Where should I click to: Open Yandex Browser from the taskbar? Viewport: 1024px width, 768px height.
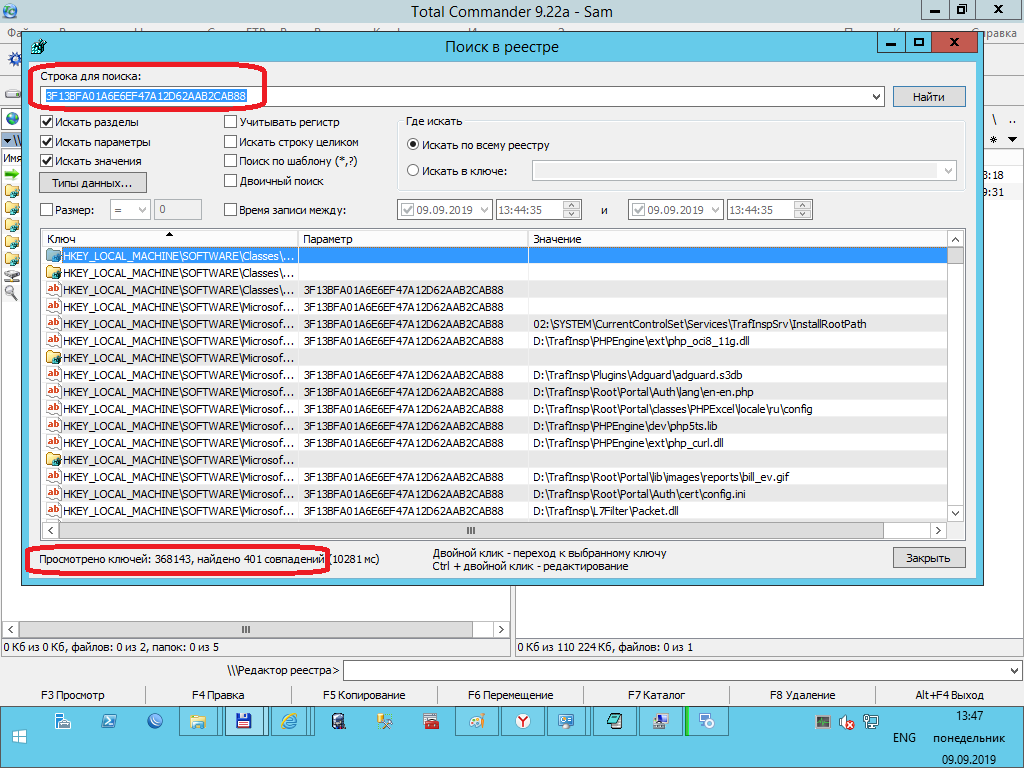523,721
